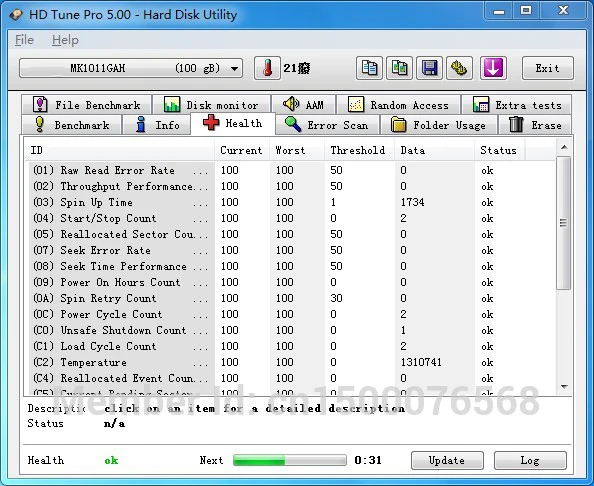Select the Health tab
Image resolution: width=594 pixels, height=486 pixels.
click(233, 123)
